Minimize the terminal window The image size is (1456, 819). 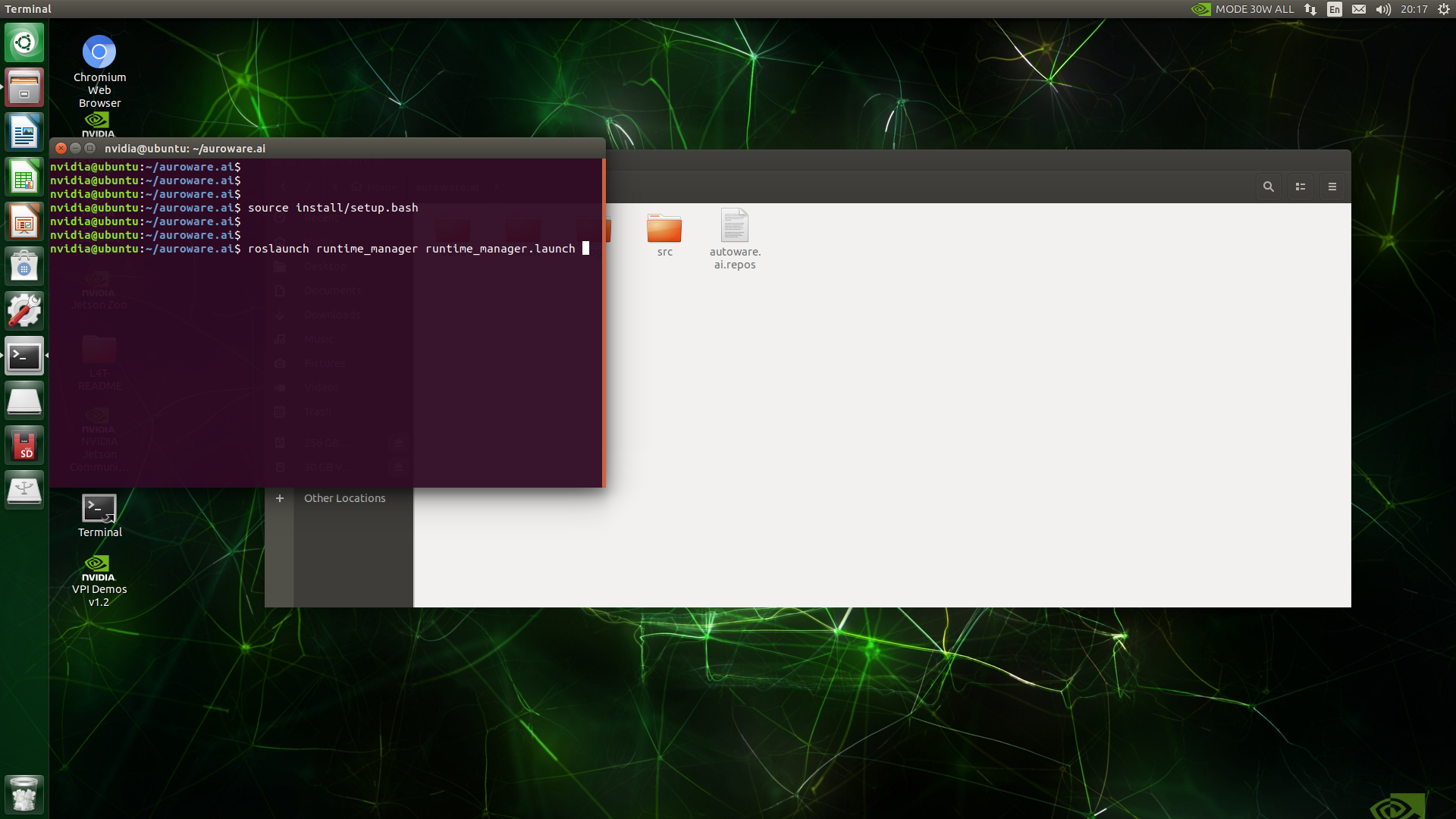point(76,148)
